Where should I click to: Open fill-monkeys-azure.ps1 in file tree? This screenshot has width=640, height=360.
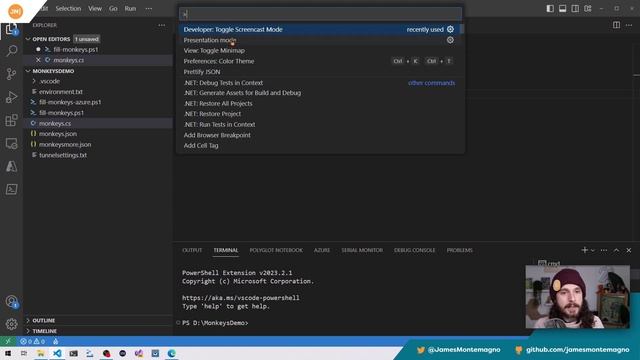coord(70,102)
